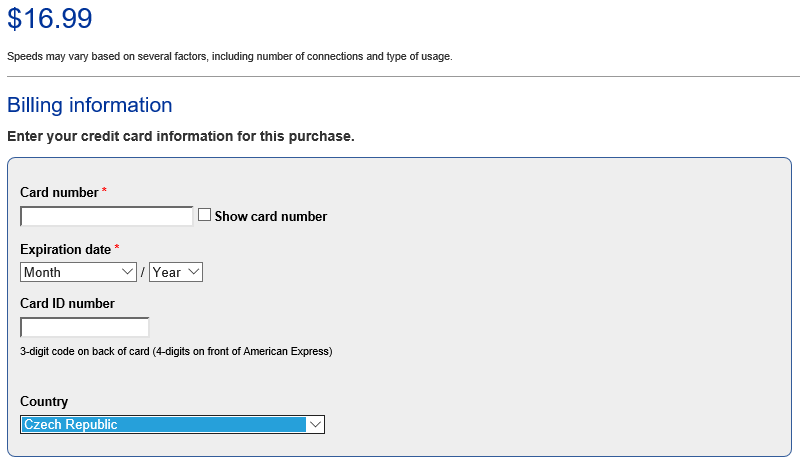Open the expiration Month dropdown
This screenshot has height=467, width=800.
(78, 272)
